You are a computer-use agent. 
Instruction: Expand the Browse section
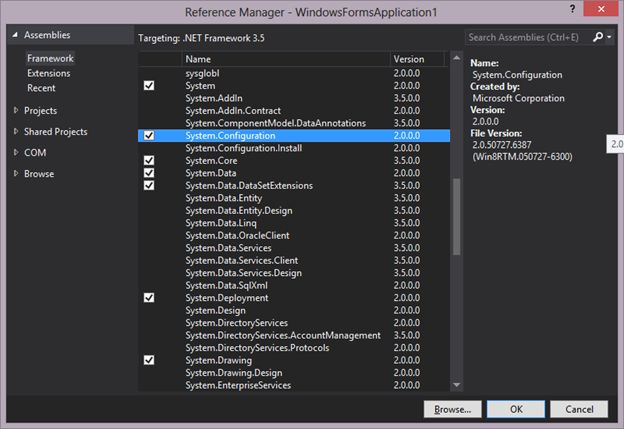tap(16, 174)
